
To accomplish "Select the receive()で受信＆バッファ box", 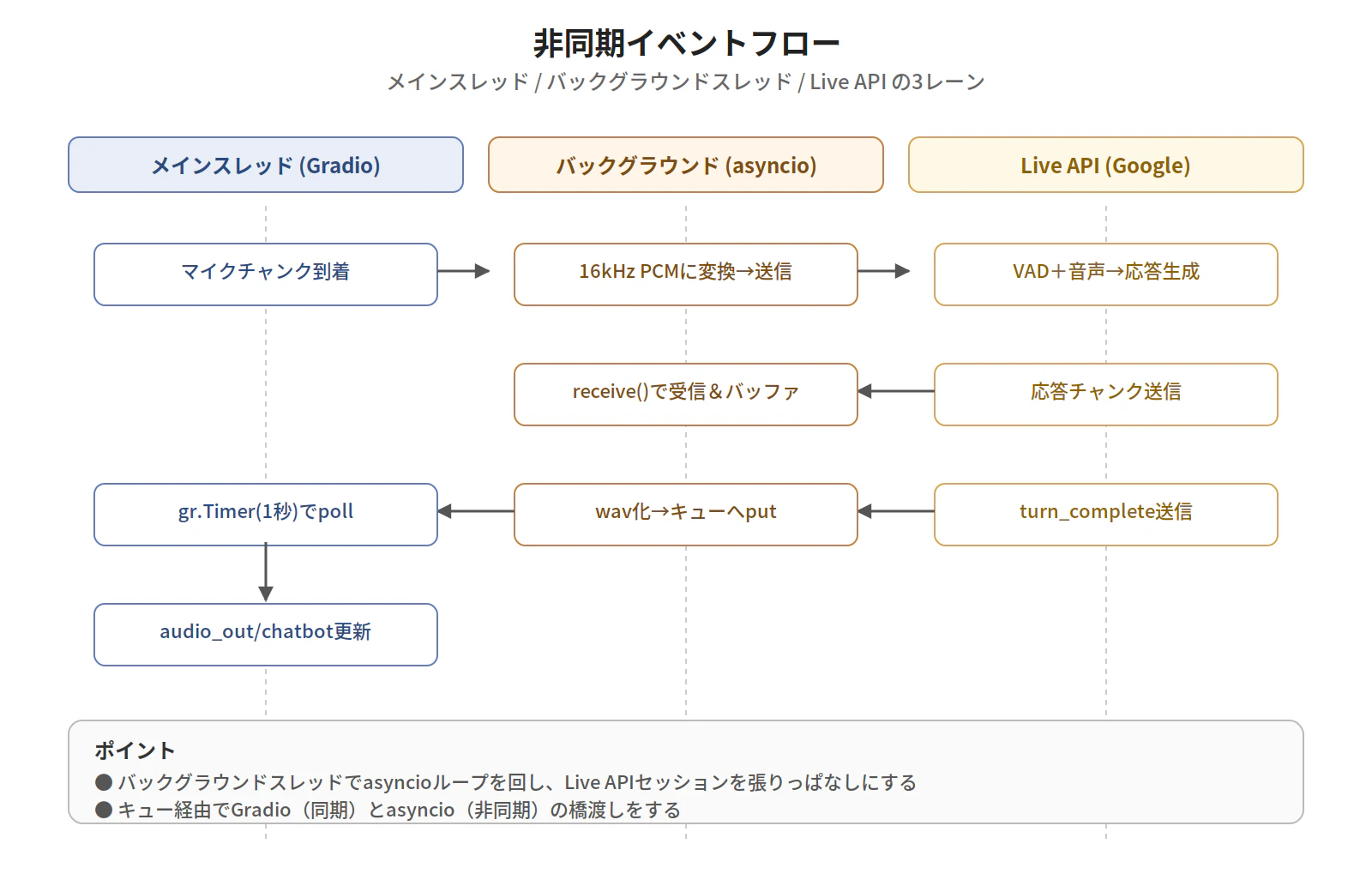I will pyautogui.click(x=685, y=394).
